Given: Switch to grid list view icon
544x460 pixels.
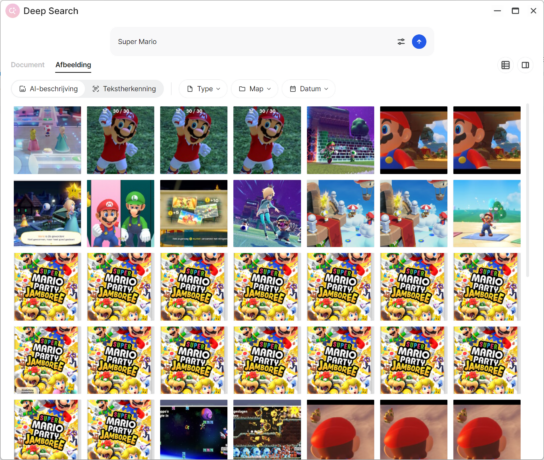Looking at the screenshot, I should 505,65.
